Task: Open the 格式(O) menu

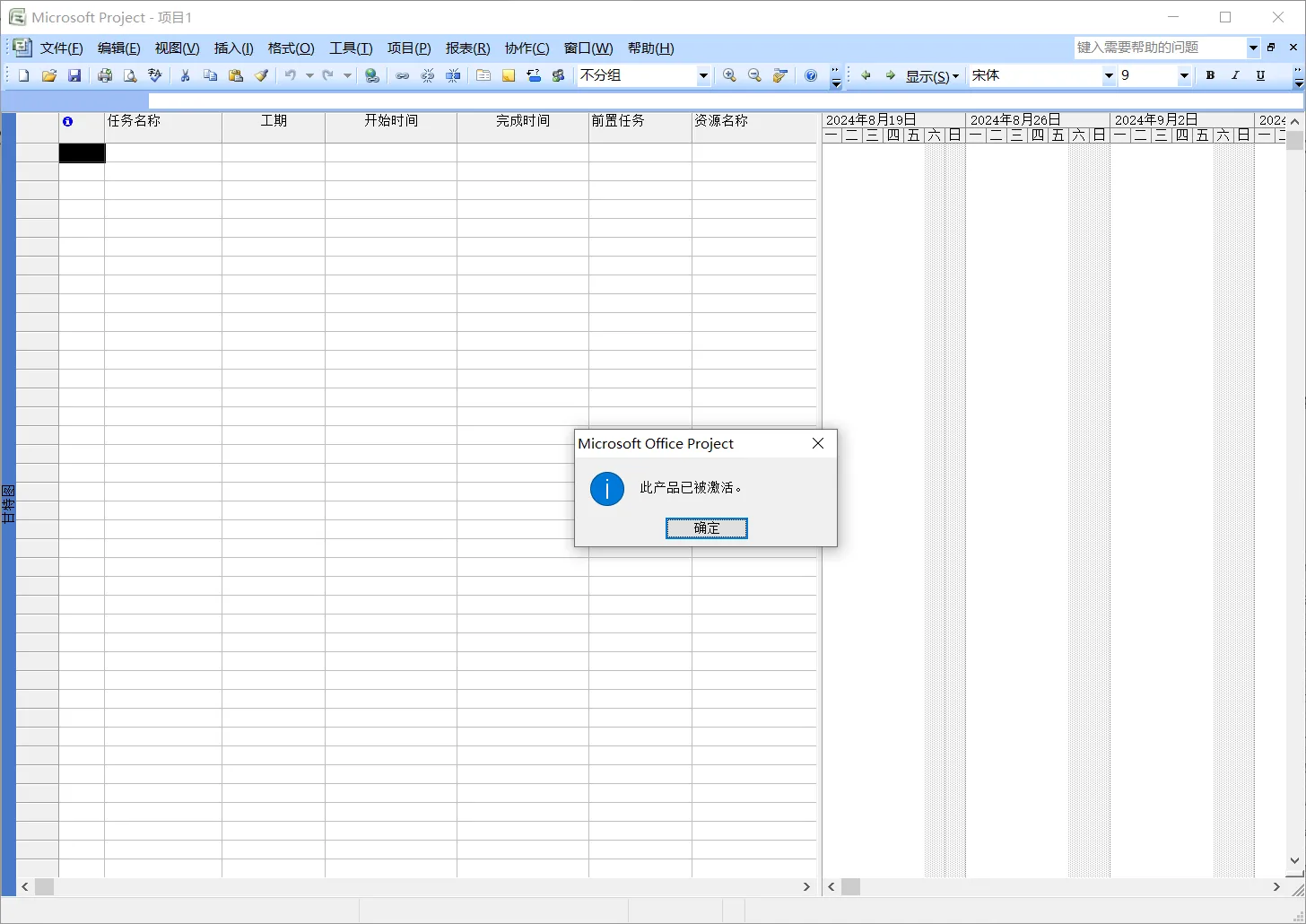Action: (292, 48)
